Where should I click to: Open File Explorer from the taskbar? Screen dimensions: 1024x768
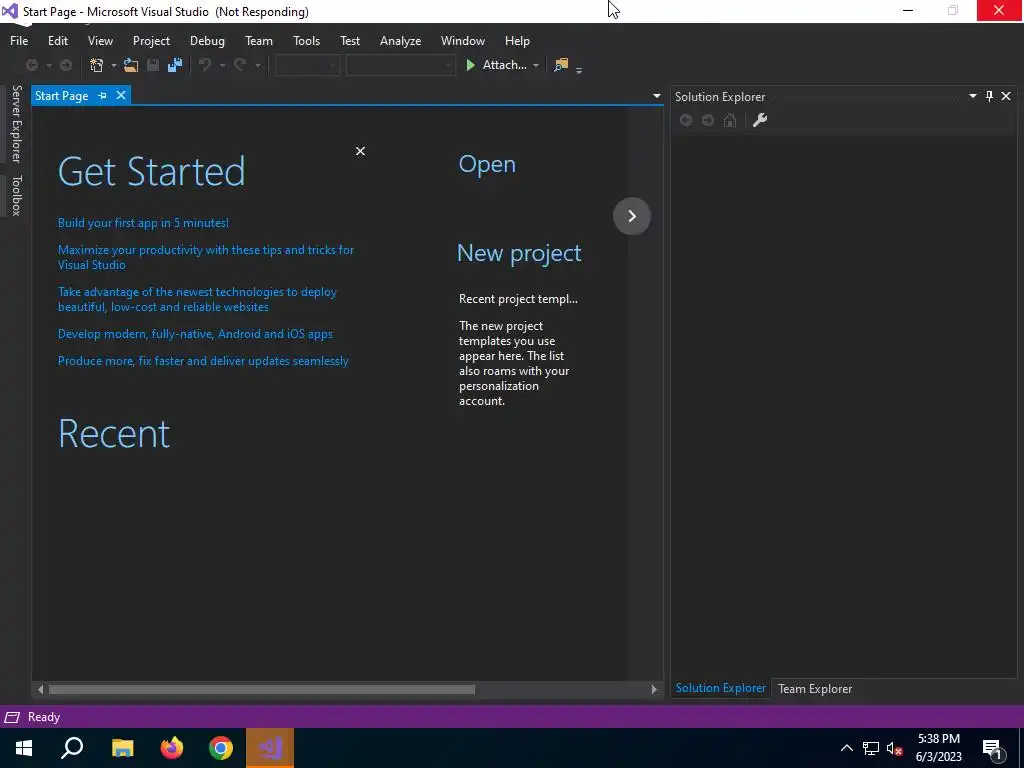pos(122,748)
